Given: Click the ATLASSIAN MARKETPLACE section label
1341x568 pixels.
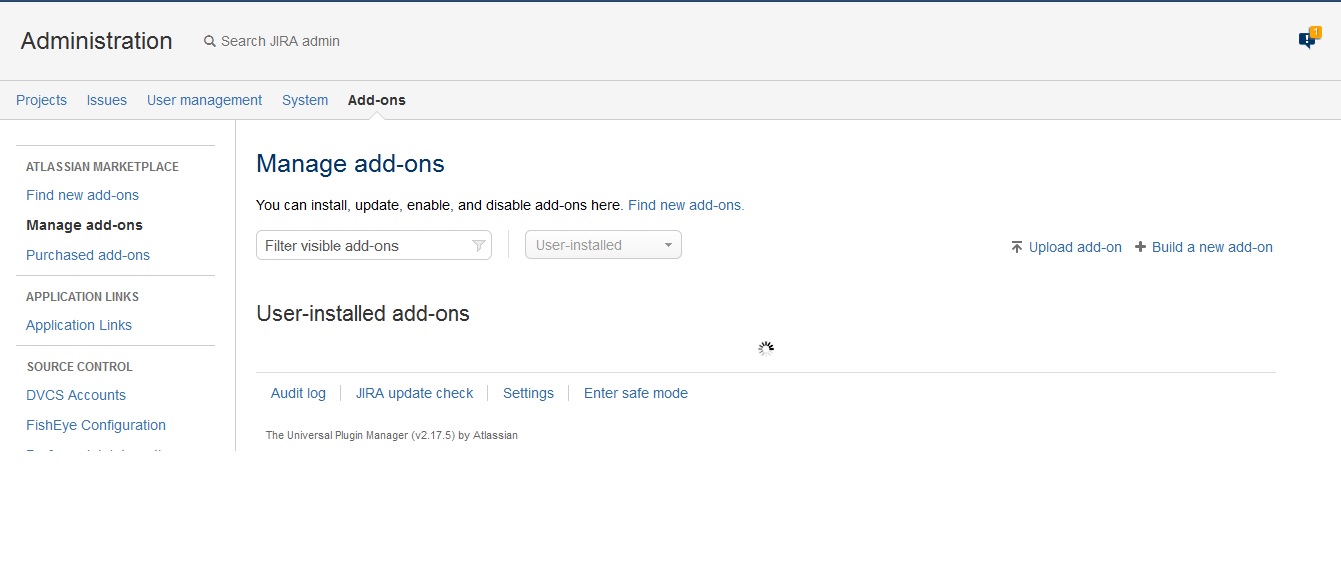Looking at the screenshot, I should pos(102,167).
